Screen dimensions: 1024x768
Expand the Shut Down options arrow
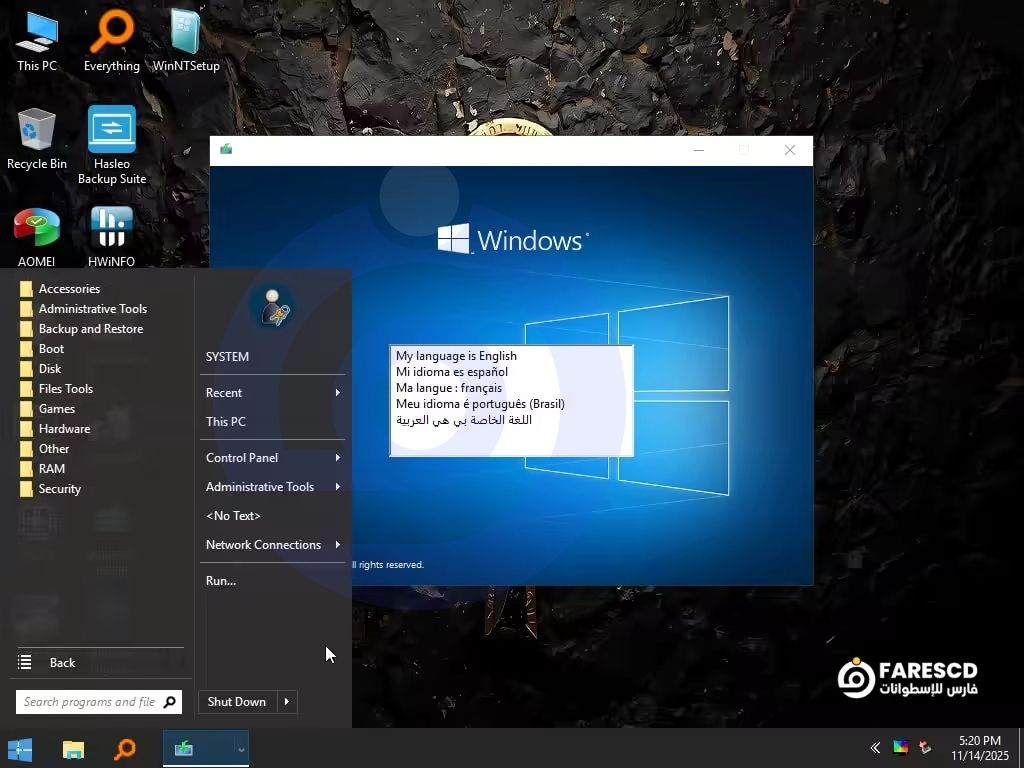point(286,701)
